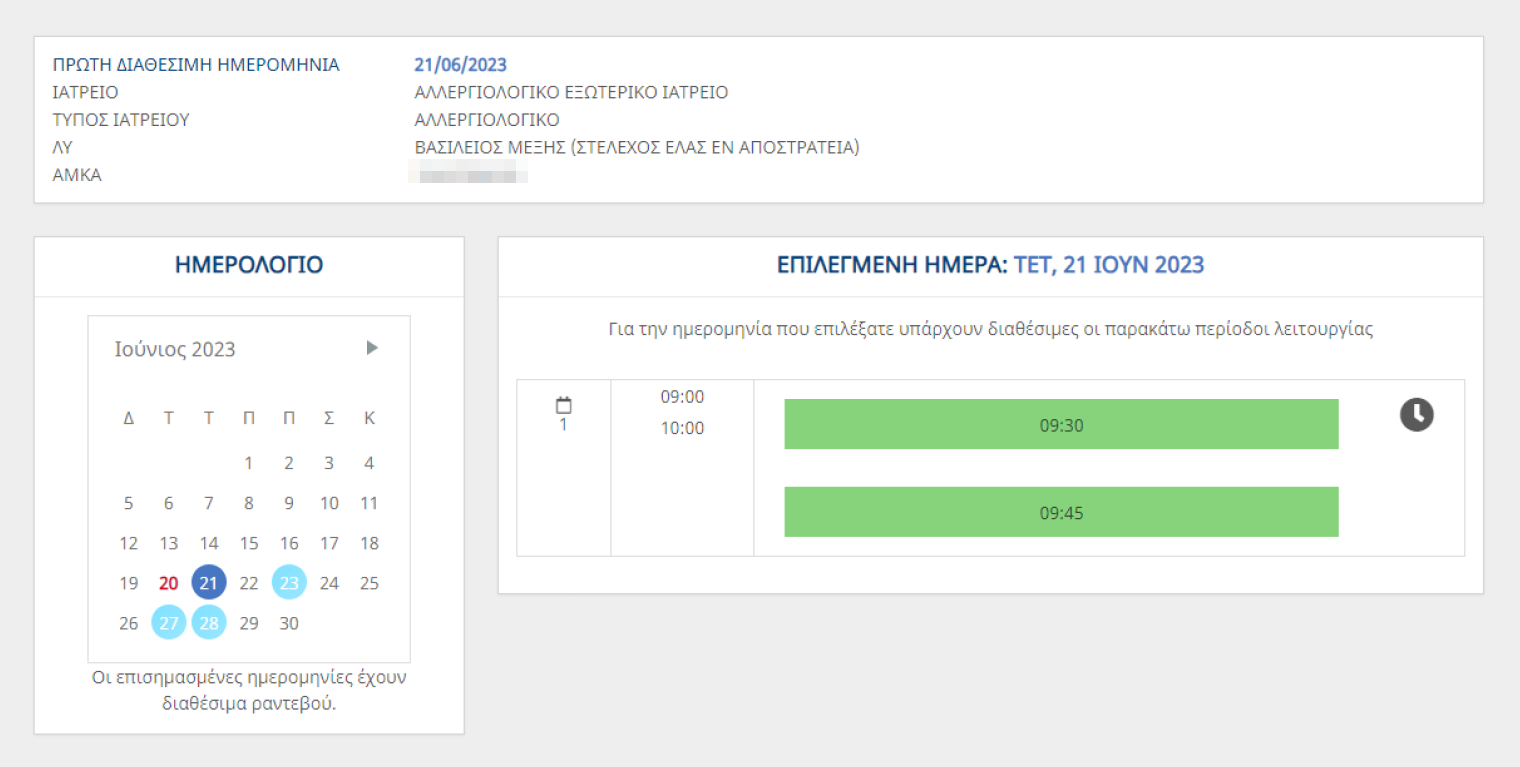This screenshot has height=767, width=1520.
Task: Book the 09:45 appointment slot
Action: point(1061,512)
